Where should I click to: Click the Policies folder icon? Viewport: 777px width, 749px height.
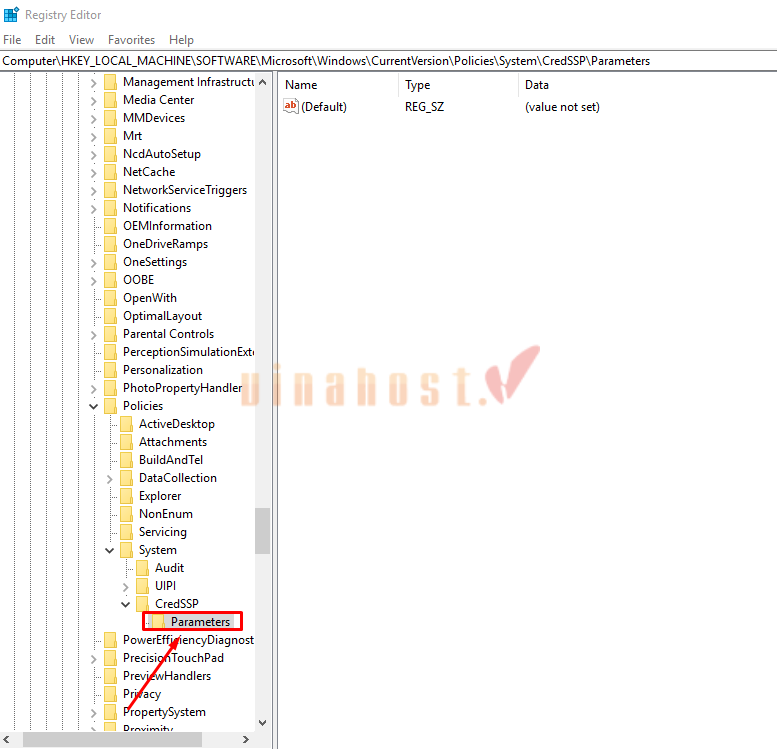[111, 406]
